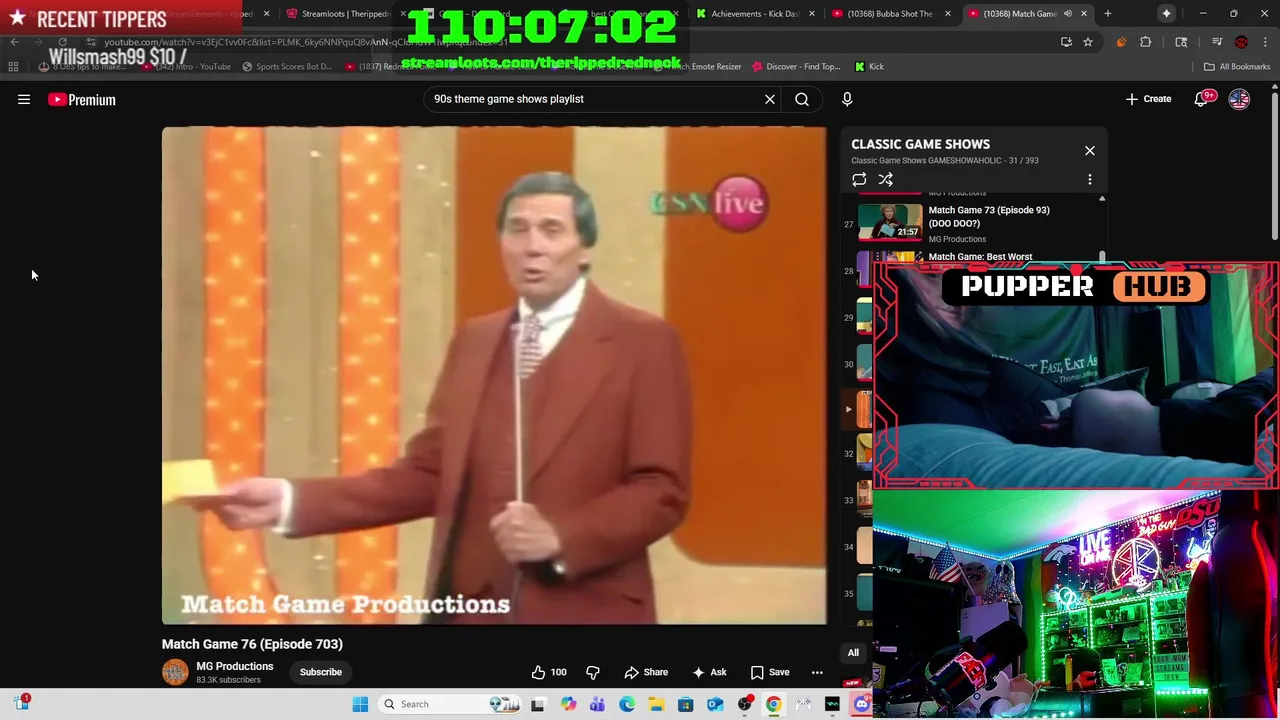The image size is (1280, 720).
Task: Open the Chrome extensions puzzle icon
Action: coord(1146,42)
